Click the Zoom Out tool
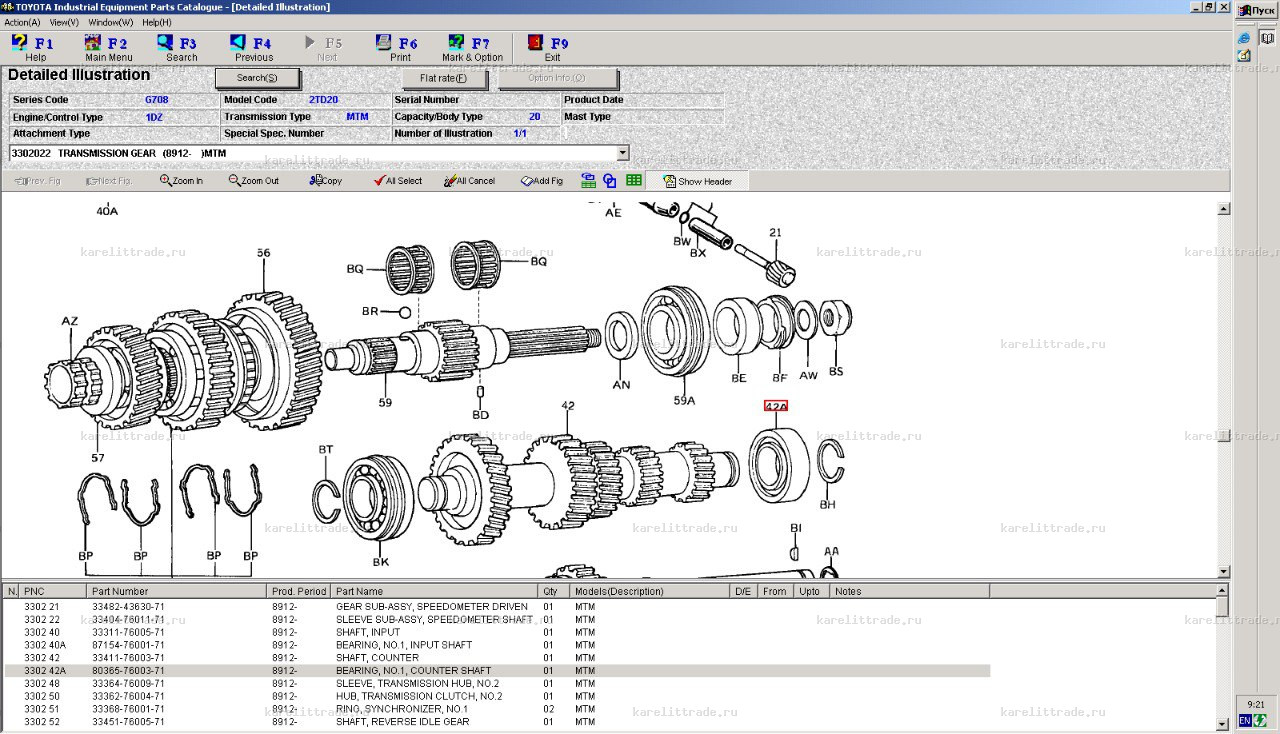Image resolution: width=1280 pixels, height=734 pixels. click(254, 181)
